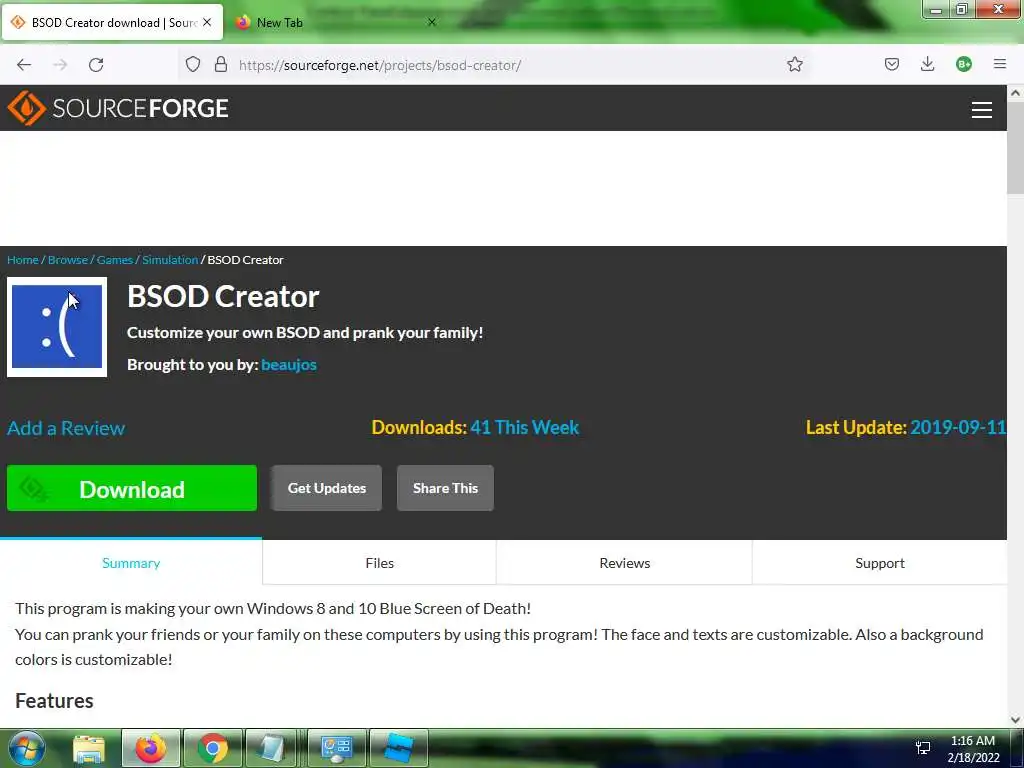Click Add a Review link

pos(66,428)
